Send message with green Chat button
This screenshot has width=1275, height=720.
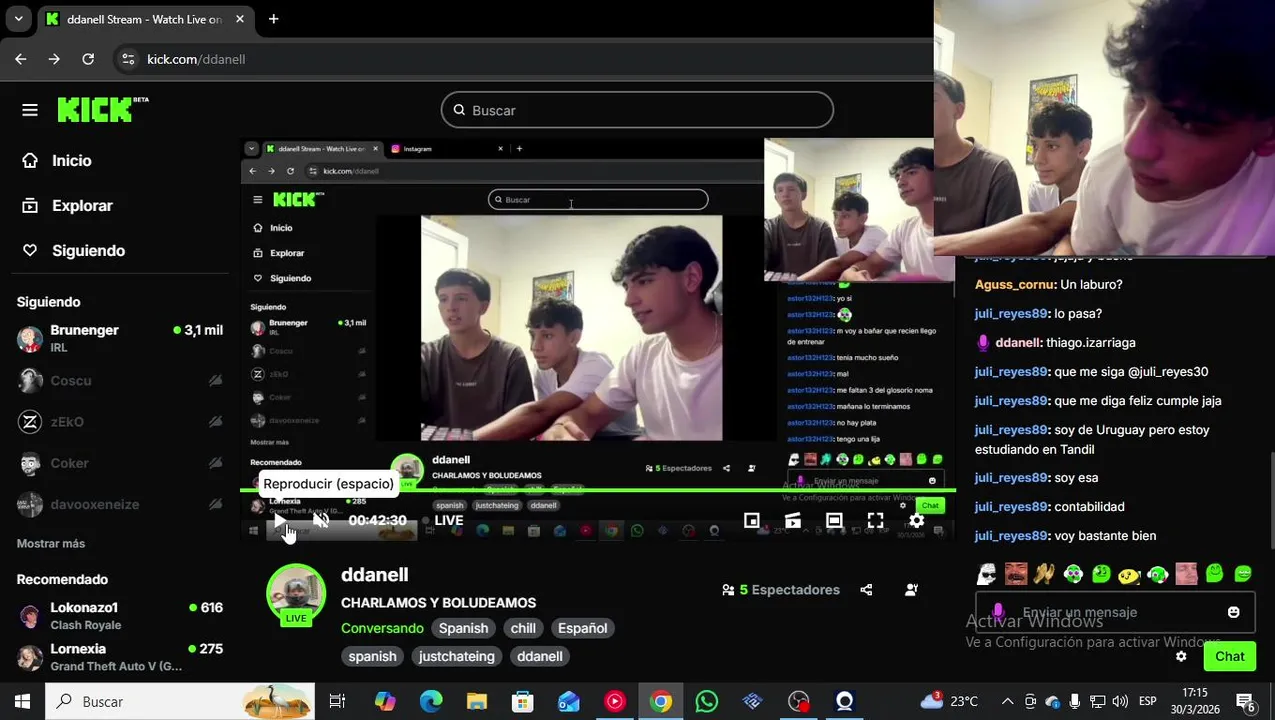[x=1229, y=656]
